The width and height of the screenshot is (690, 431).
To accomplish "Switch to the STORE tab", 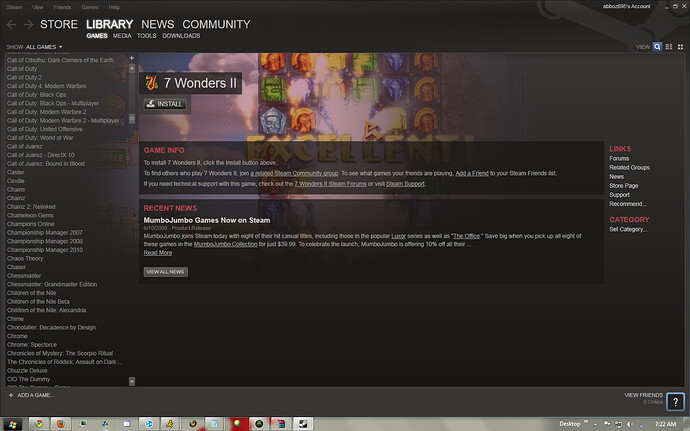I will pos(59,24).
